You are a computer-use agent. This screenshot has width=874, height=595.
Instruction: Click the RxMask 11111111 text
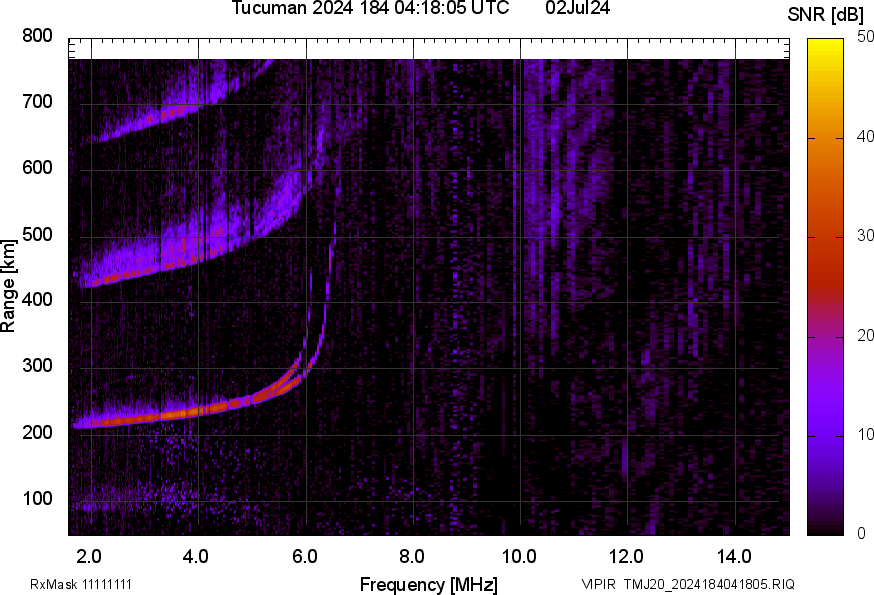pos(81,584)
